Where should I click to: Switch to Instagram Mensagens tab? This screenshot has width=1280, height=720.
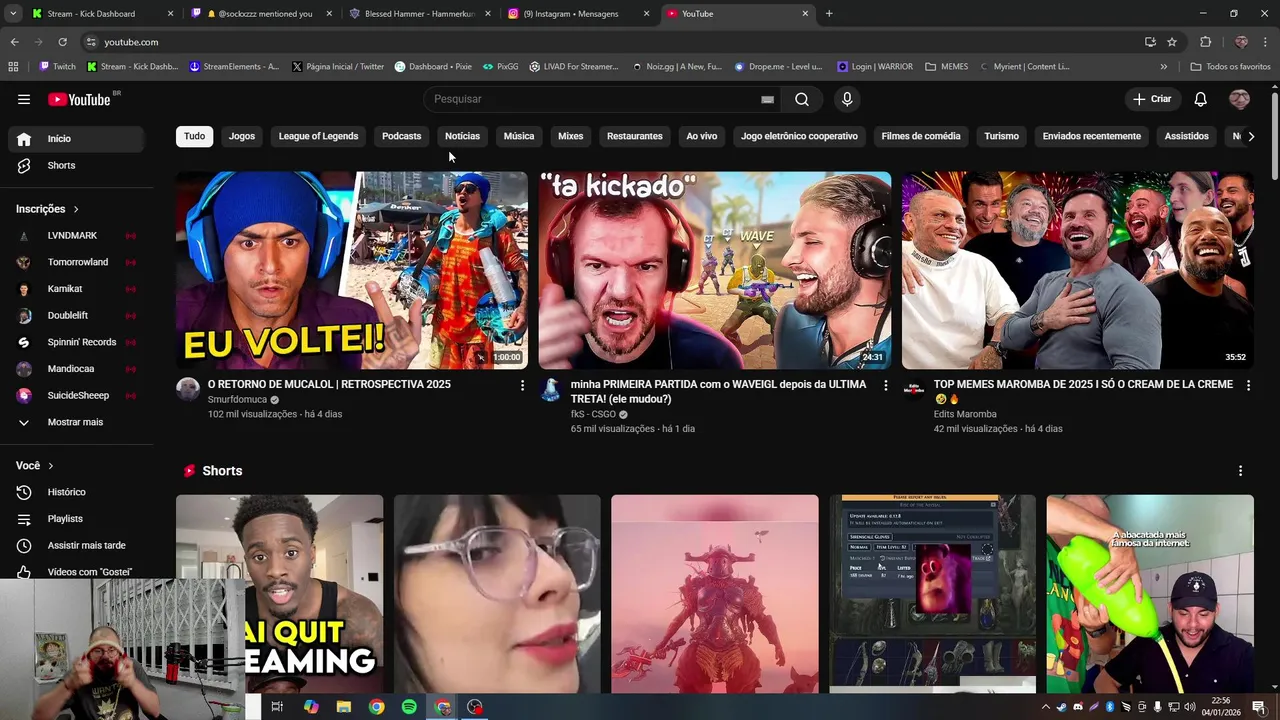pyautogui.click(x=578, y=14)
